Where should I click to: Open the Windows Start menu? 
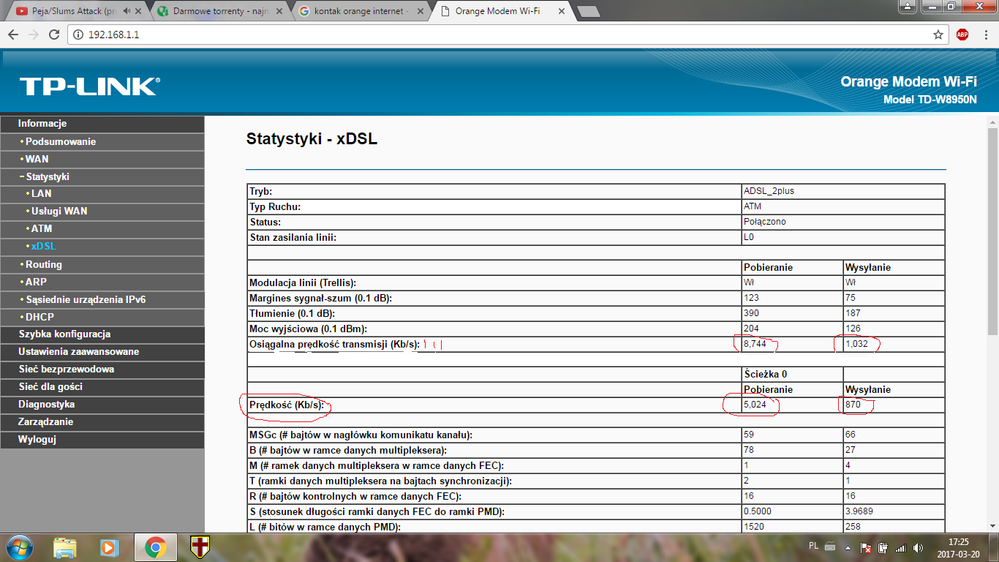point(19,547)
